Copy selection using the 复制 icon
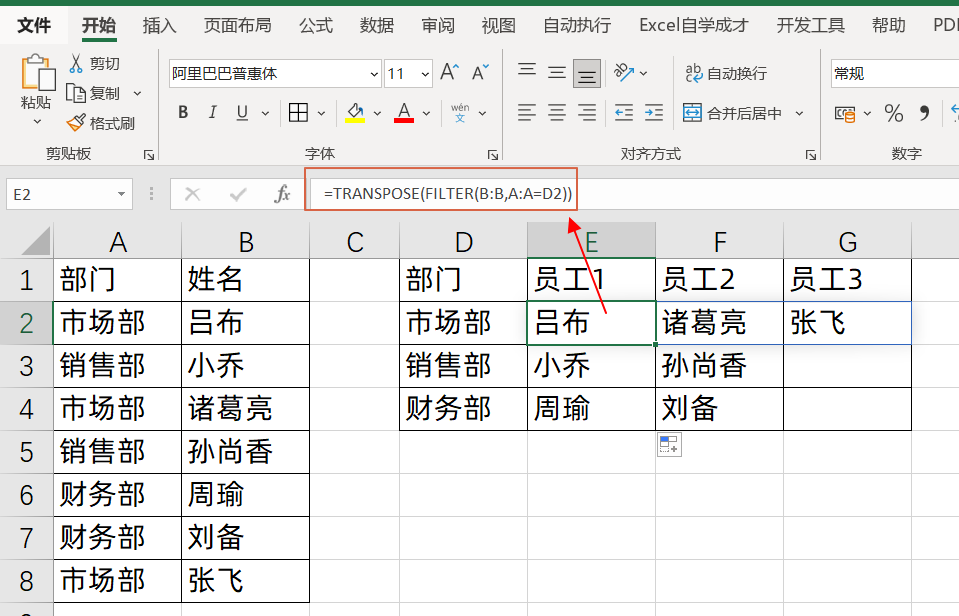The width and height of the screenshot is (959, 616). (76, 94)
